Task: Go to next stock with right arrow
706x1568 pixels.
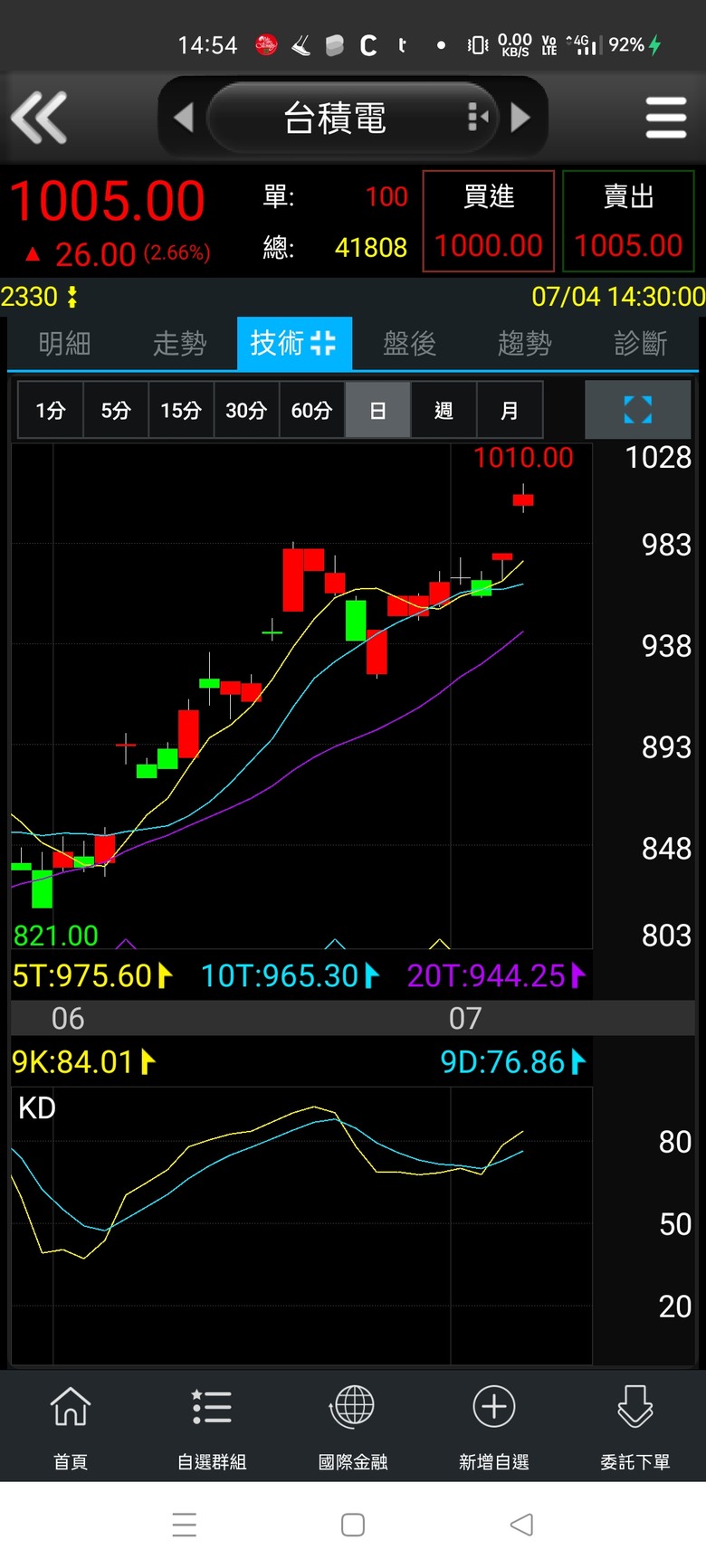Action: point(520,118)
